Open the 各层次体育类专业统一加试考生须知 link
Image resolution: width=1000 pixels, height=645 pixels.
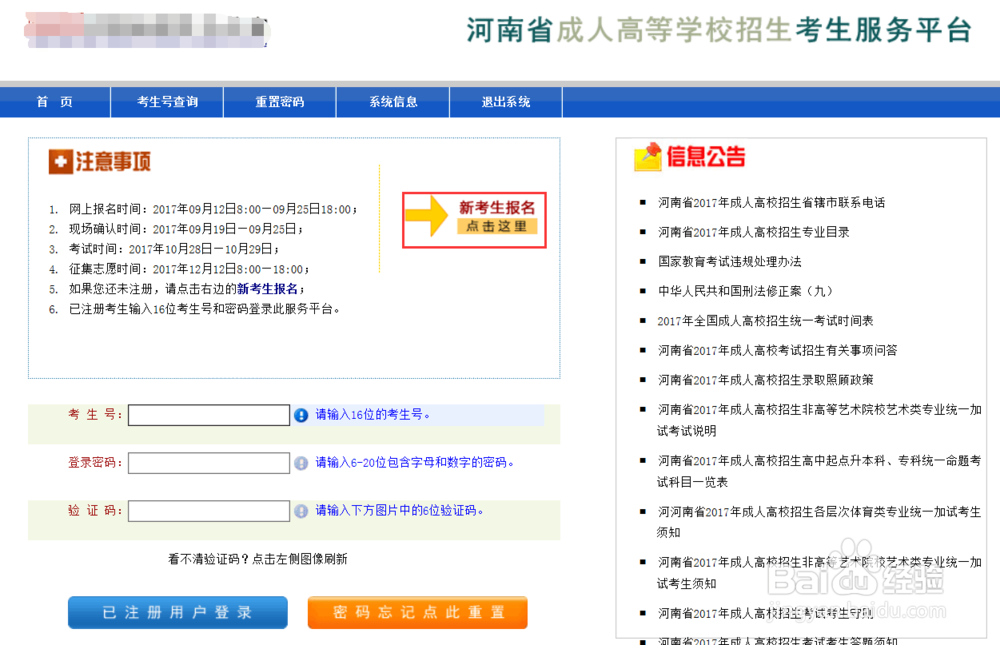[820, 522]
